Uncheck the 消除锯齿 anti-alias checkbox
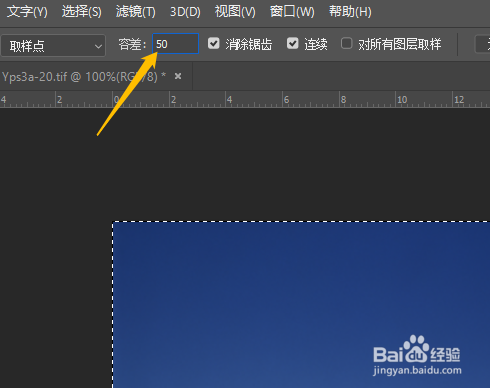 [214, 43]
